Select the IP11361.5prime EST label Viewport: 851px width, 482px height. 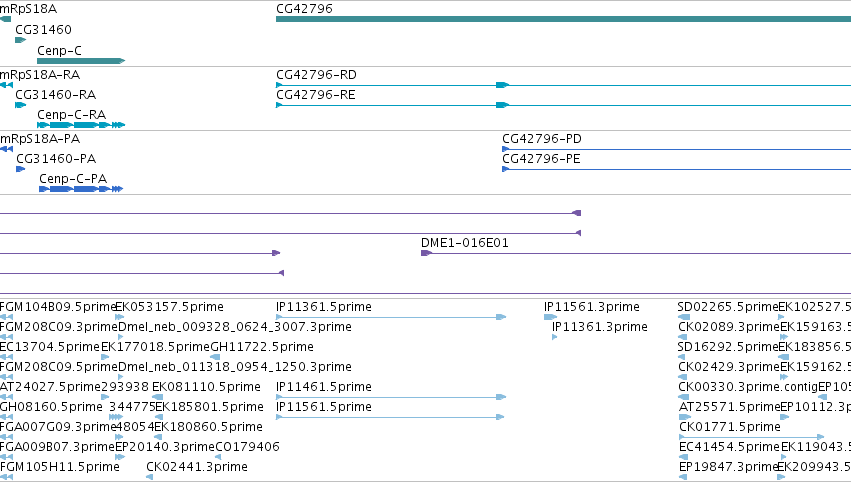tap(324, 307)
